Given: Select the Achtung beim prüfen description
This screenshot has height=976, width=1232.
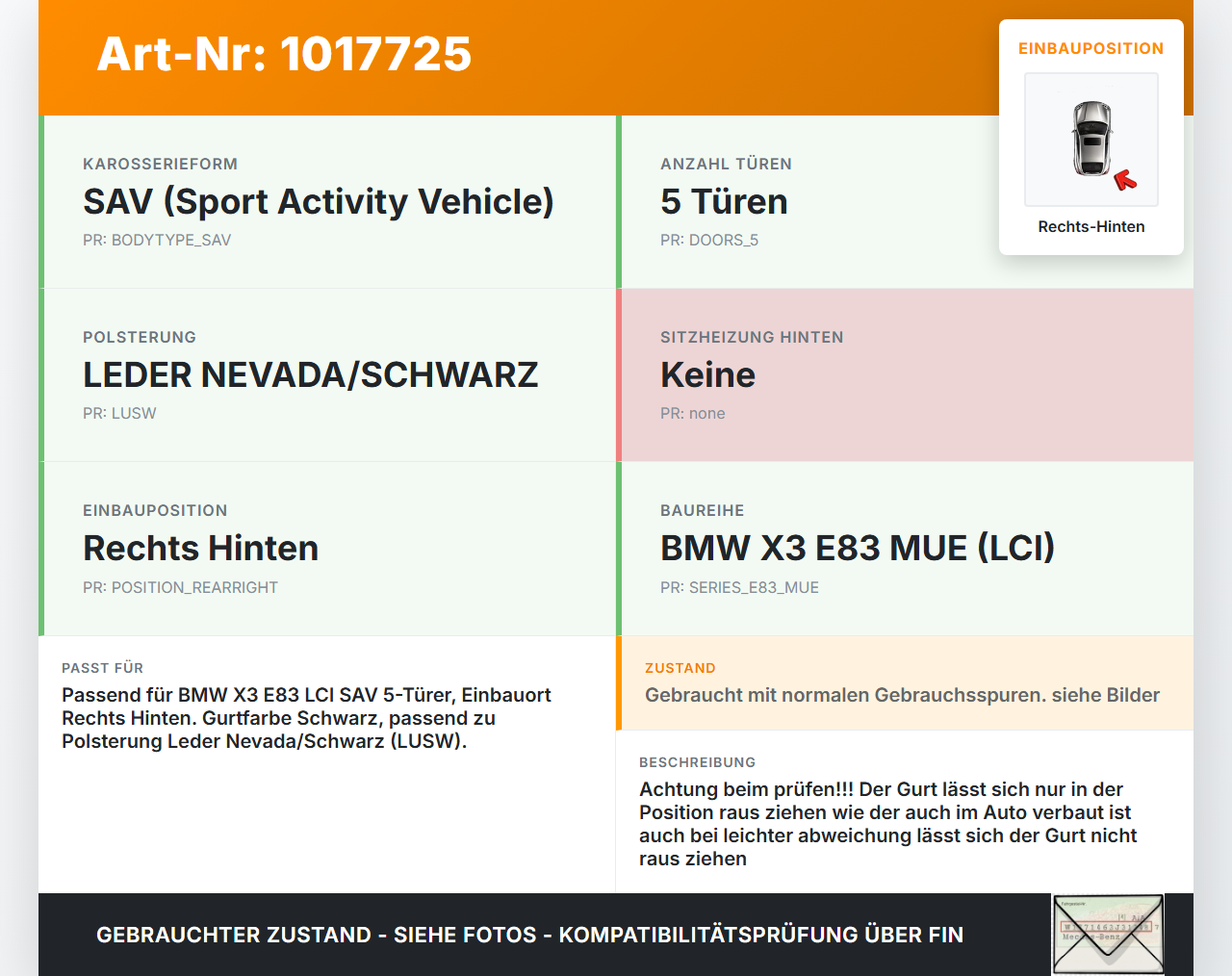Looking at the screenshot, I should tap(887, 824).
